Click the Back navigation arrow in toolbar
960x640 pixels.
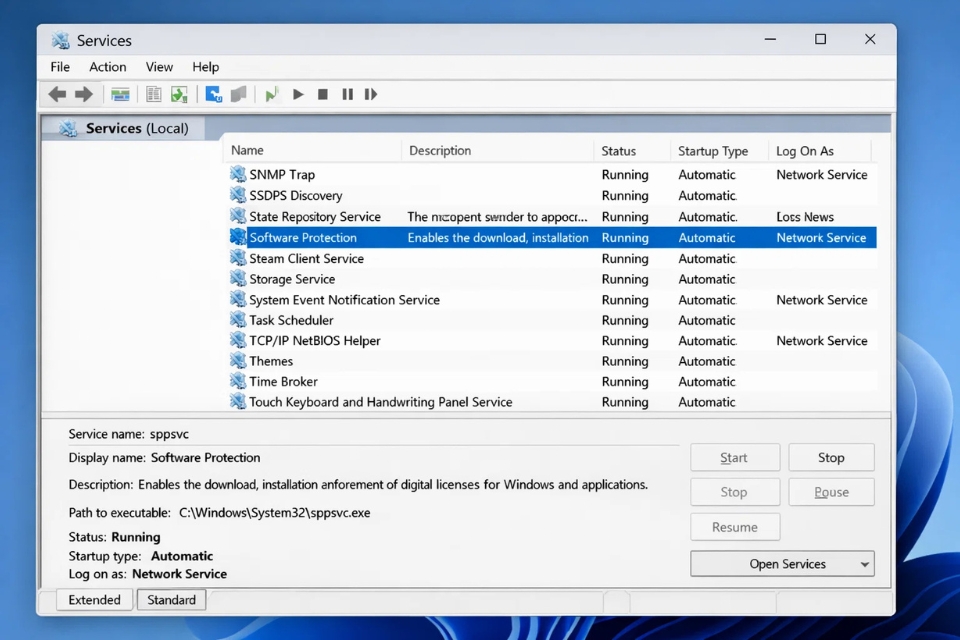[57, 93]
